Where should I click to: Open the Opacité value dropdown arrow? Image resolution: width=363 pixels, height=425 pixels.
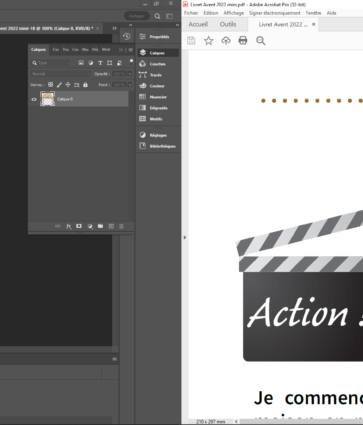(130, 74)
